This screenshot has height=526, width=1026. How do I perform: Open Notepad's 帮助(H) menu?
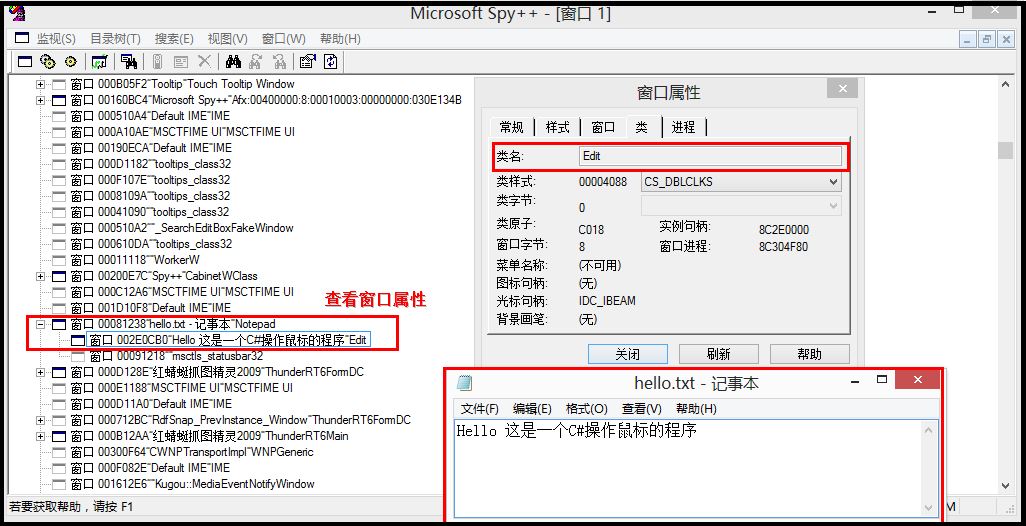pos(696,409)
